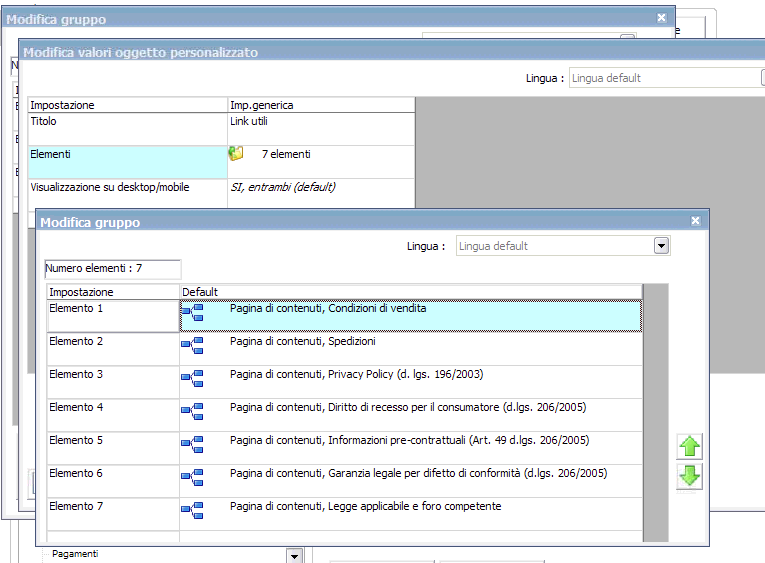Viewport: 765px width, 563px height.
Task: Move element down with green arrow
Action: (690, 477)
